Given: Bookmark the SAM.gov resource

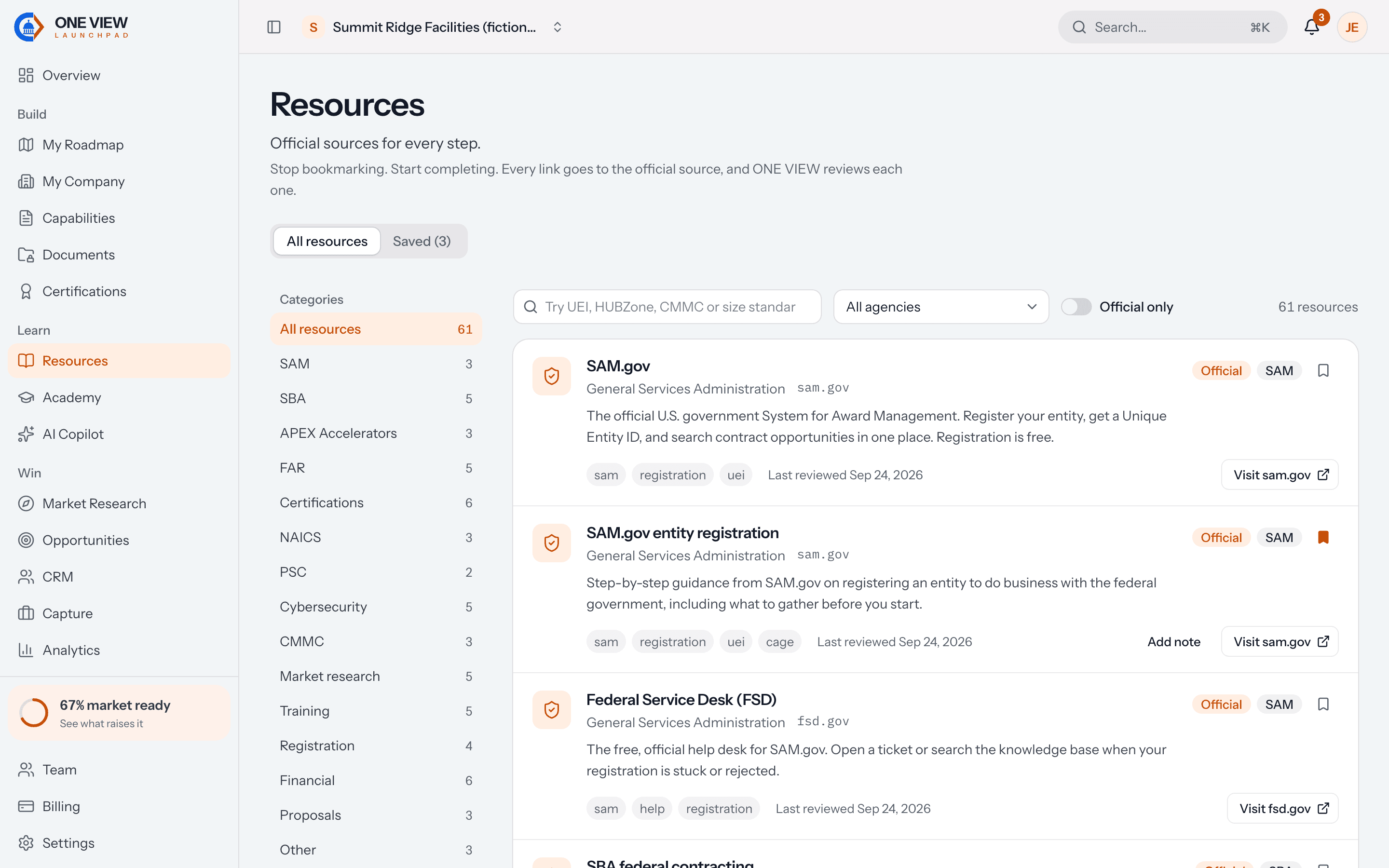Looking at the screenshot, I should 1323,371.
